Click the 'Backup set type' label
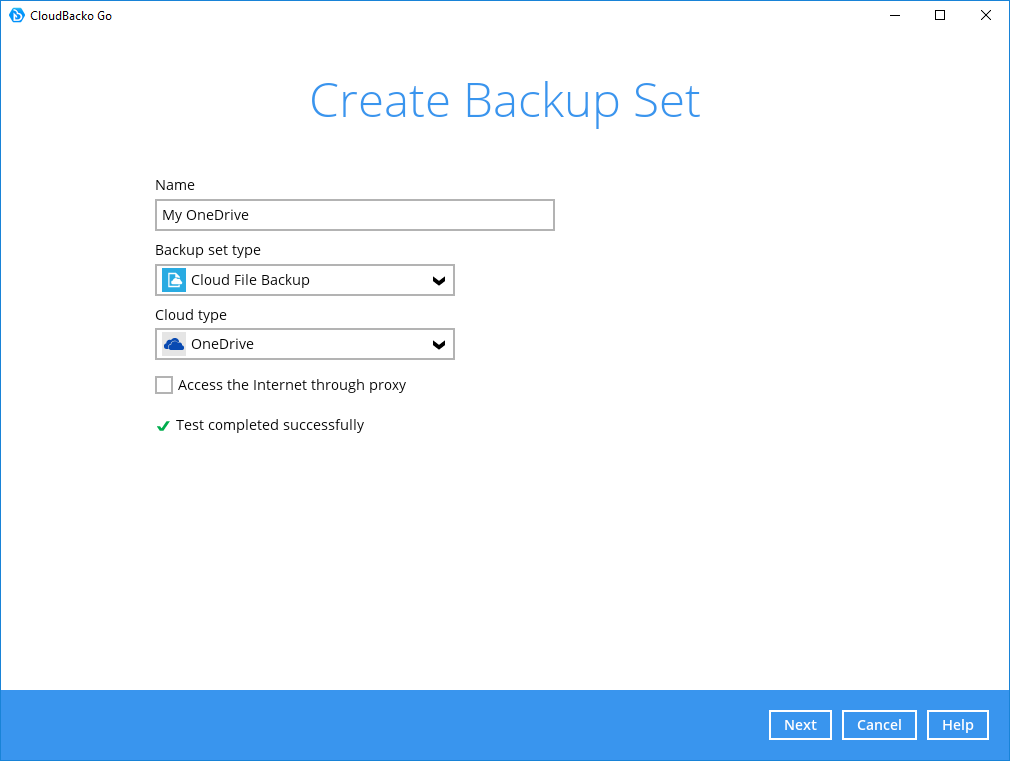 pyautogui.click(x=208, y=250)
